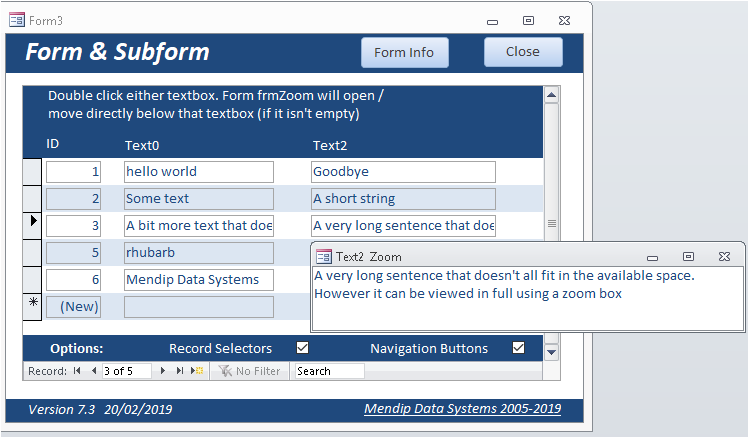Toggle the Record Selectors checkbox

pos(303,348)
